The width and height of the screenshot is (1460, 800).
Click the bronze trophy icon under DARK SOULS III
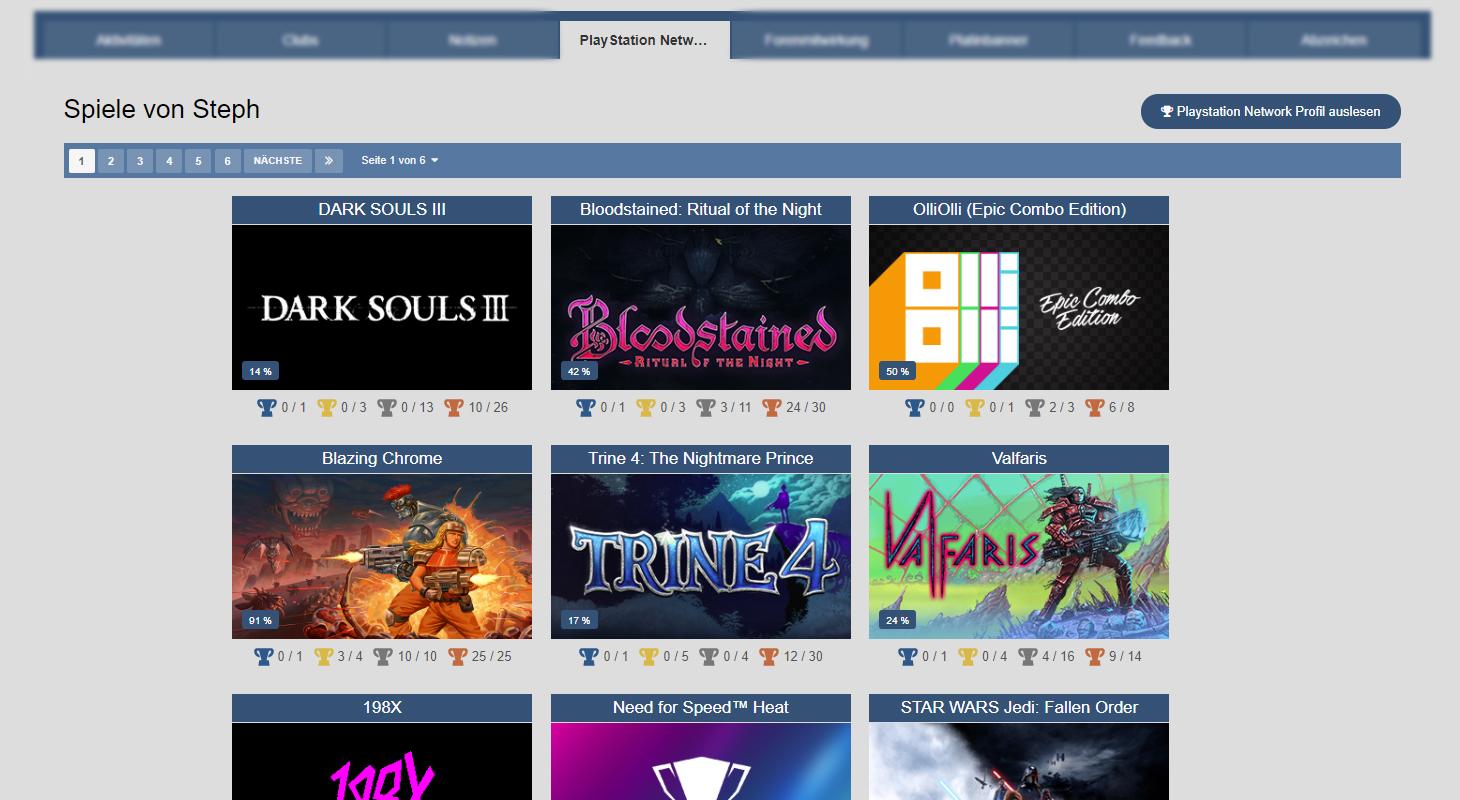pyautogui.click(x=454, y=407)
